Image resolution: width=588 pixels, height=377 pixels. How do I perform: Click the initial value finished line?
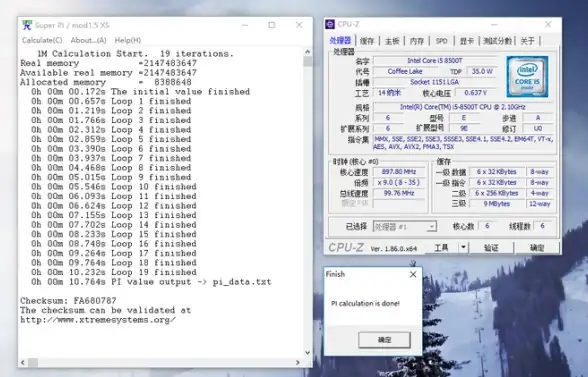140,92
